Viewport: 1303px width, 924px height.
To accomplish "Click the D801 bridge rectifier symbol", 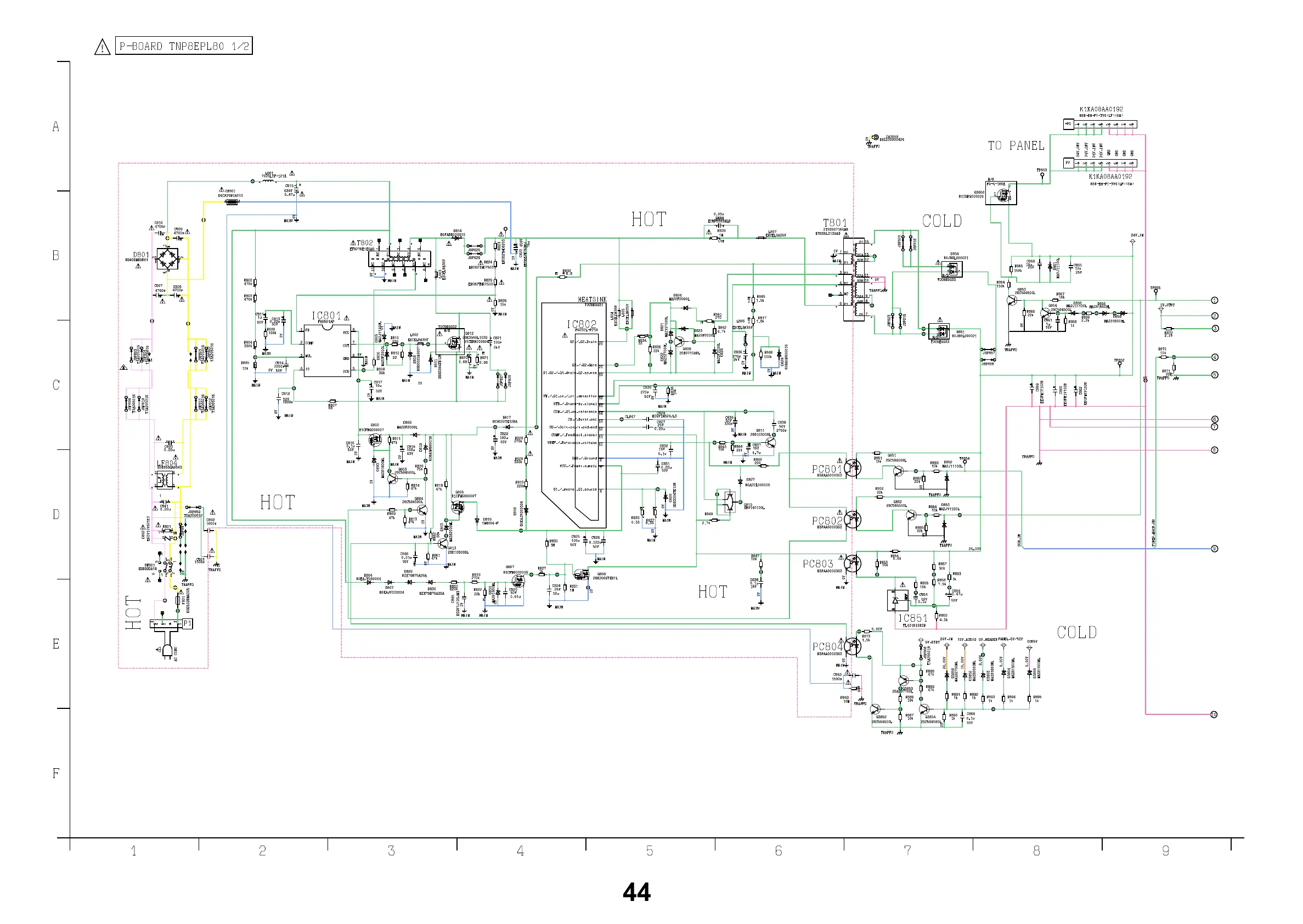I will click(x=167, y=260).
